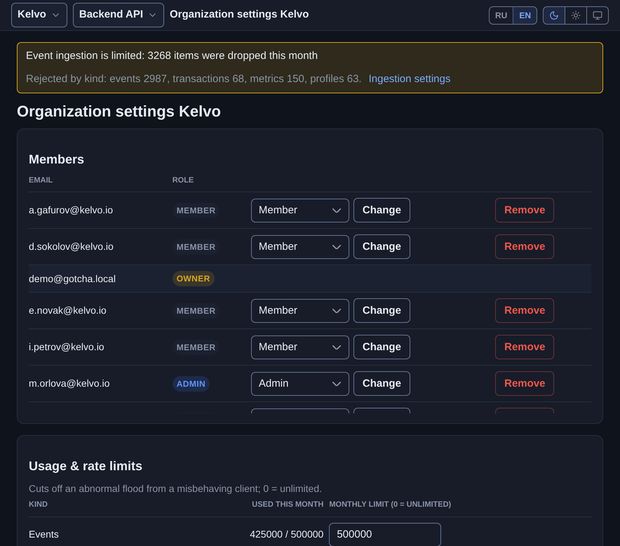Remove member i.petrov@kelvo.io
The image size is (620, 546).
pyautogui.click(x=524, y=347)
